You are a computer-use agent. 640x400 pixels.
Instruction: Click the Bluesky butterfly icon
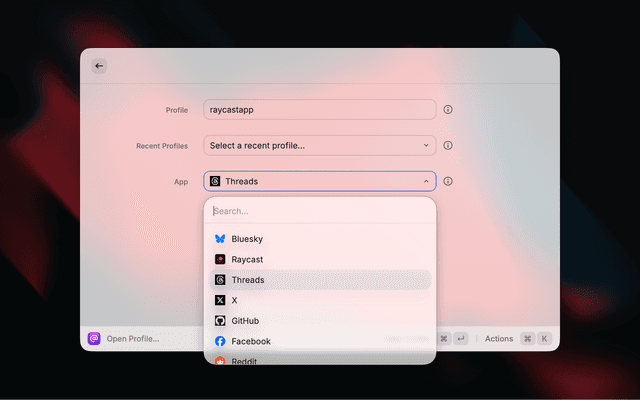tap(220, 239)
